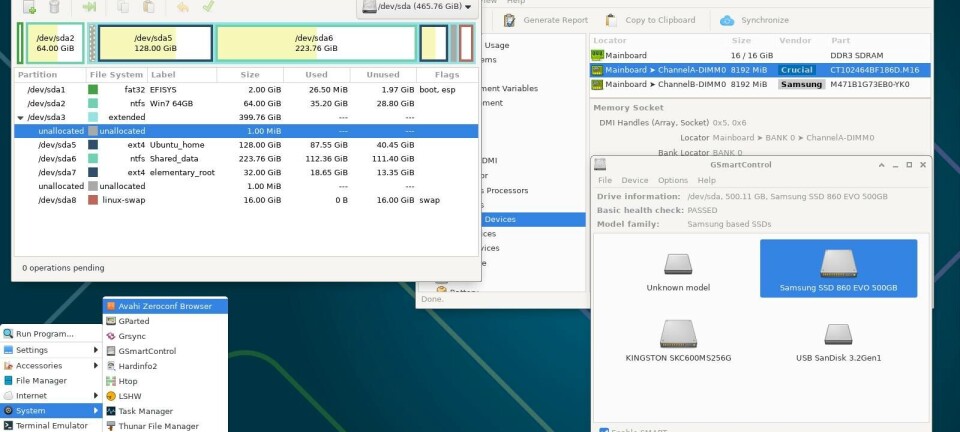Click the Synchronize cloud icon in Hardinfo

coord(727,20)
